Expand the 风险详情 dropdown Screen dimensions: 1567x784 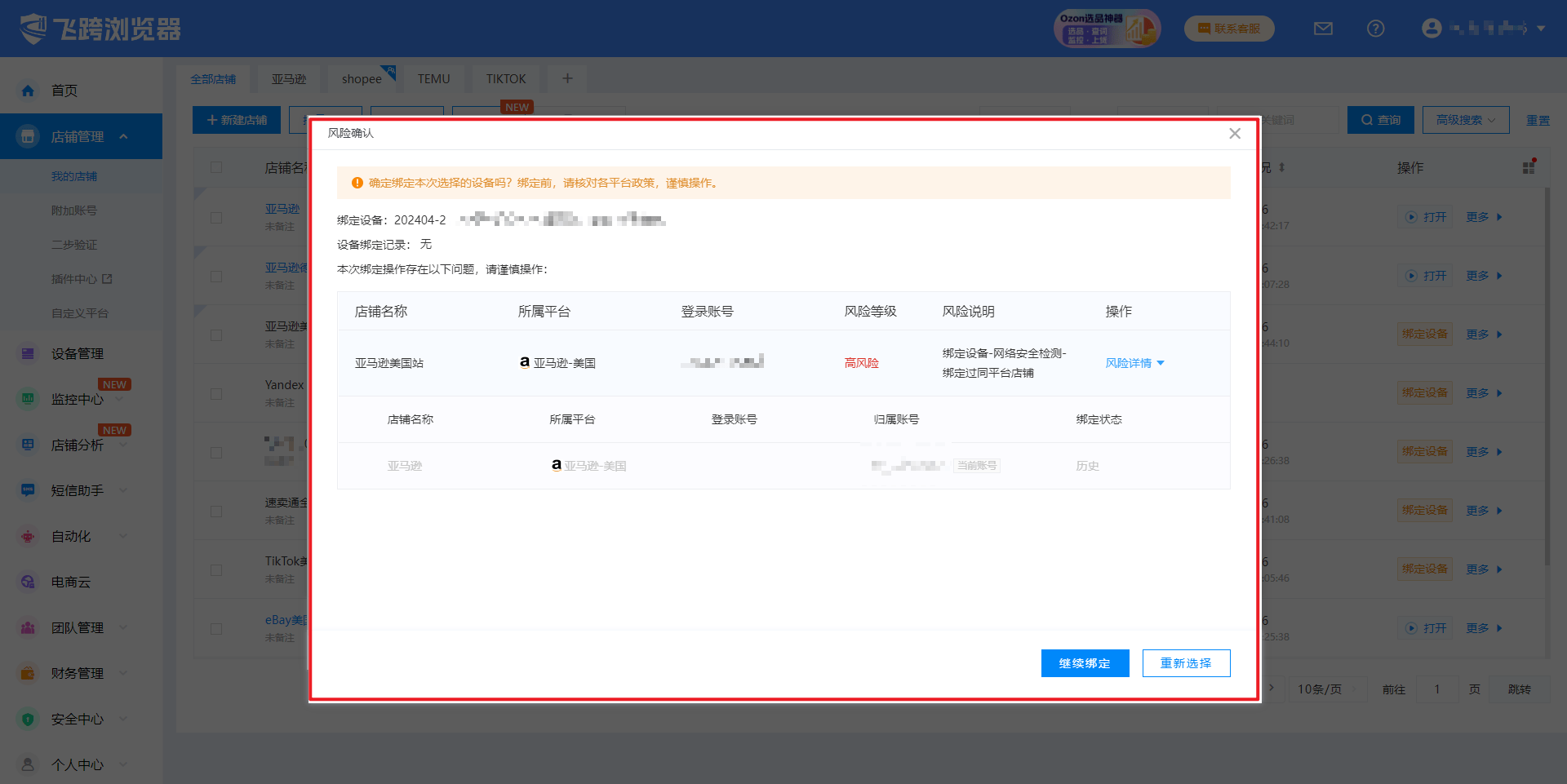(x=1134, y=363)
